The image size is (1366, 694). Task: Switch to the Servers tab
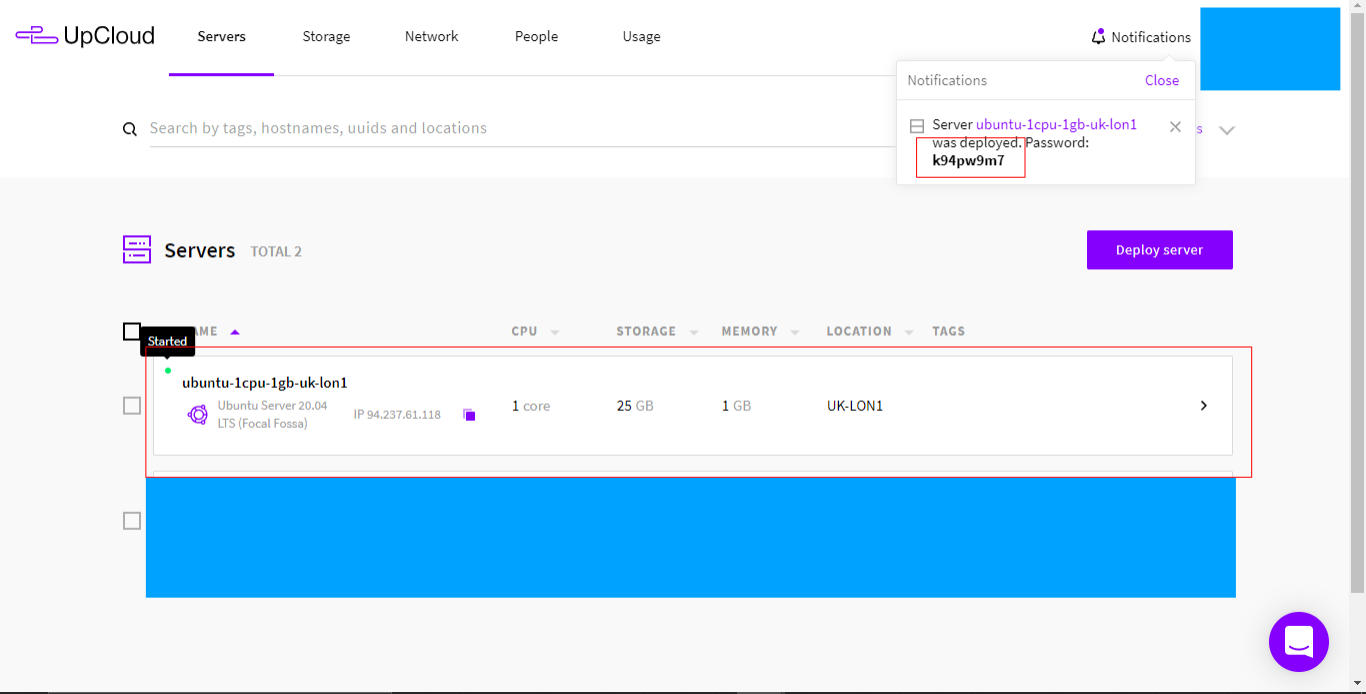pyautogui.click(x=221, y=36)
